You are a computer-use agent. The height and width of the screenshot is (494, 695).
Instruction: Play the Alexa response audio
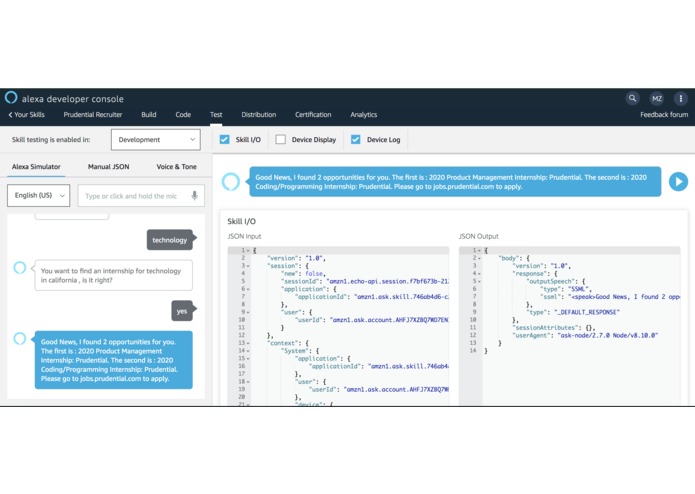(x=678, y=181)
